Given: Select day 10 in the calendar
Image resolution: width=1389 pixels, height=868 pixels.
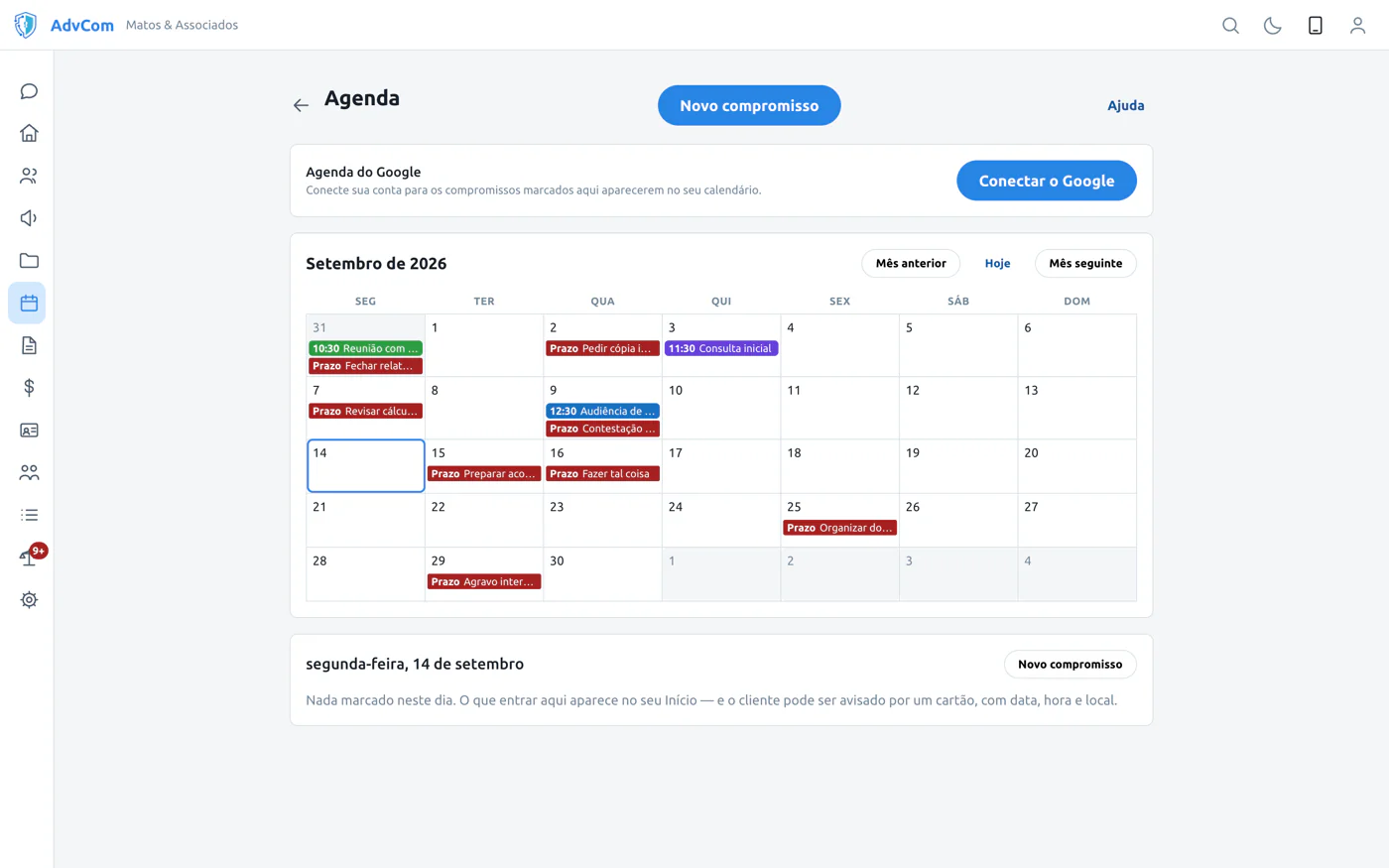Looking at the screenshot, I should [x=721, y=408].
